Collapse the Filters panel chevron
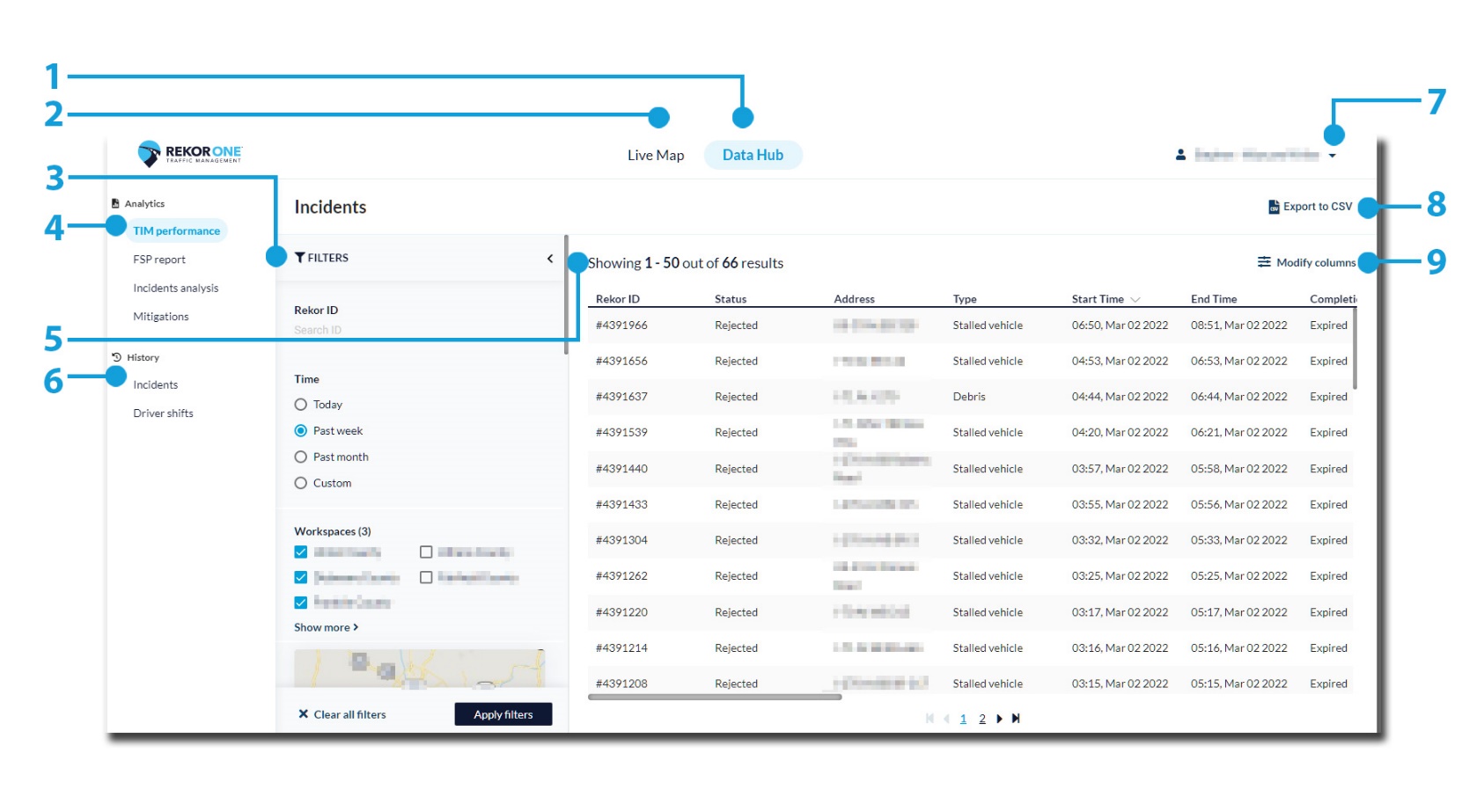The image size is (1484, 812). pyautogui.click(x=550, y=259)
